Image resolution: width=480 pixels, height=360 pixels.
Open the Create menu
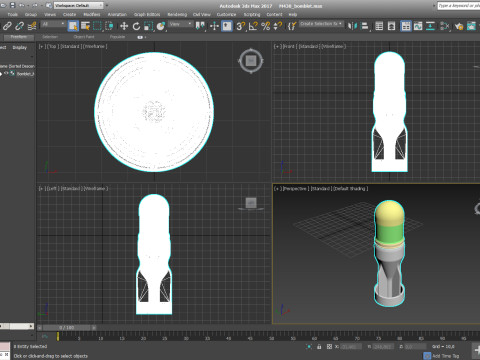pyautogui.click(x=69, y=15)
